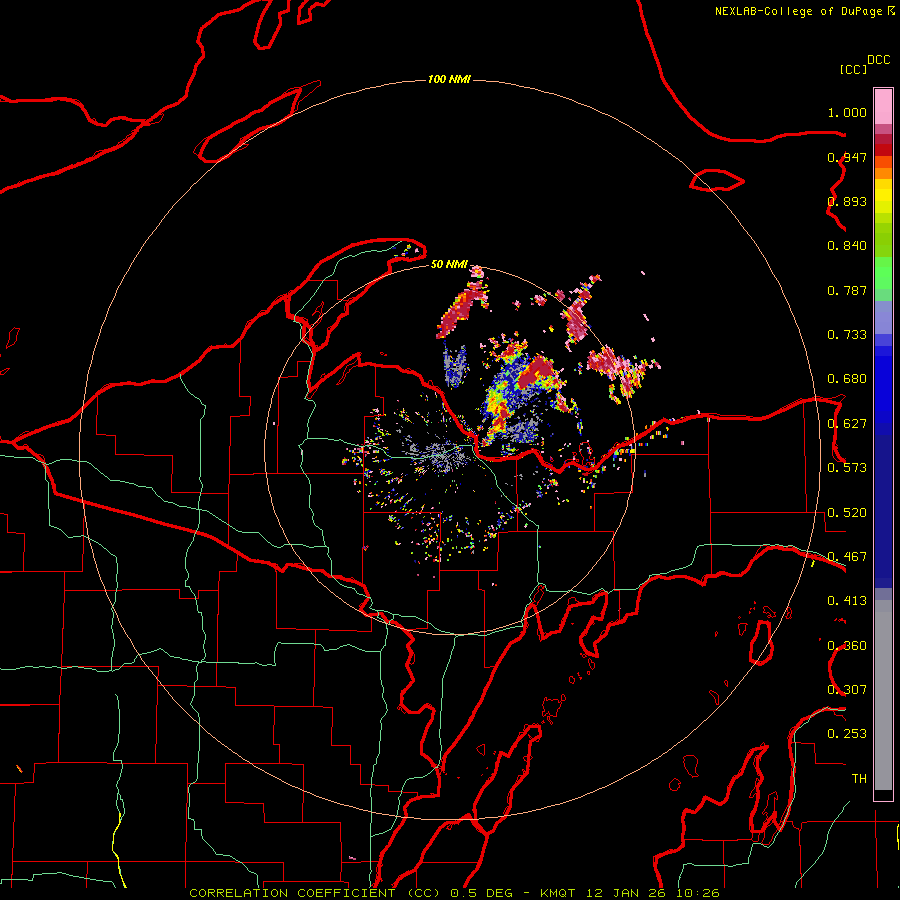Click the 0.840 legend value
900x900 pixels.
point(847,246)
